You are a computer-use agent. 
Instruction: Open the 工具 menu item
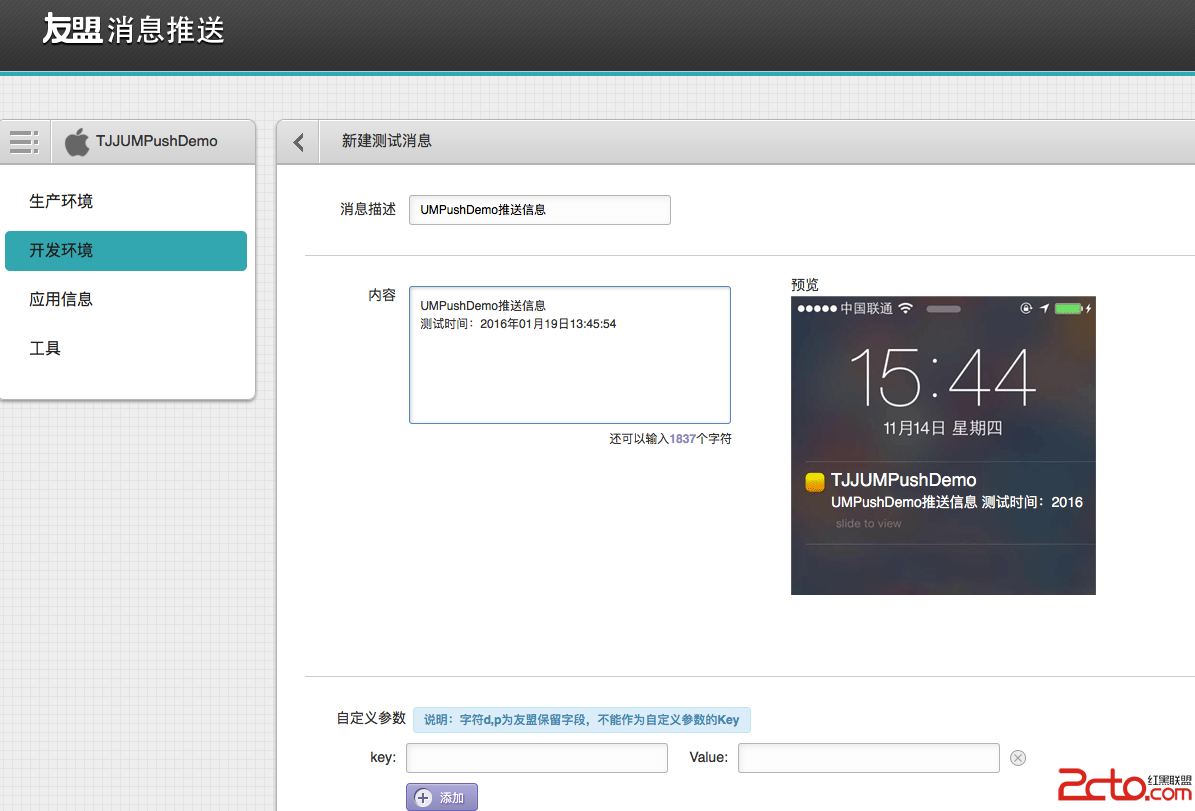[x=45, y=348]
